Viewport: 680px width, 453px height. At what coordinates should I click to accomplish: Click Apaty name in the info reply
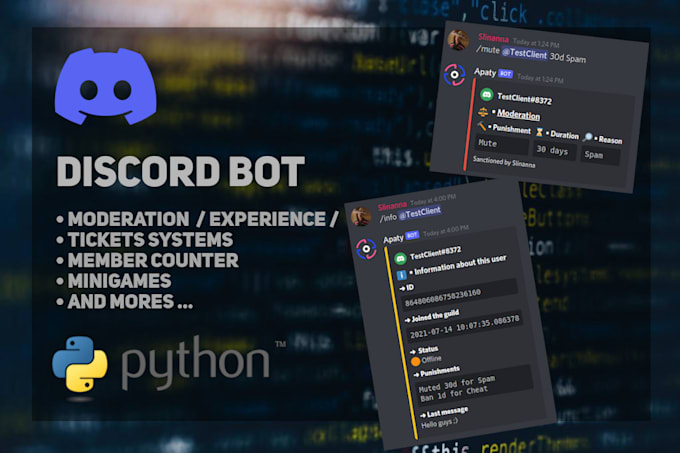pos(393,239)
